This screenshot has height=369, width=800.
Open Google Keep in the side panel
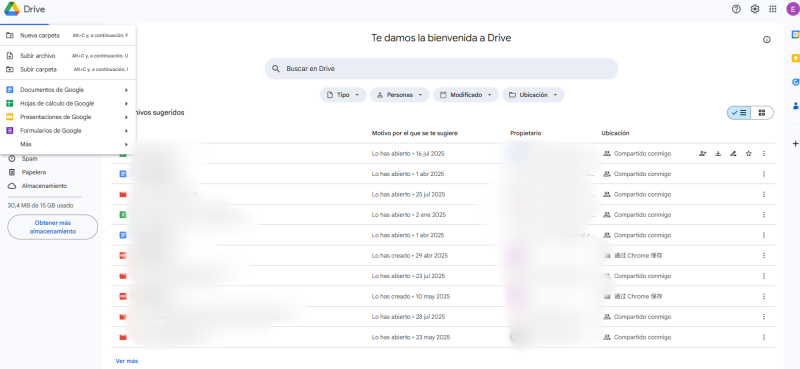(795, 58)
